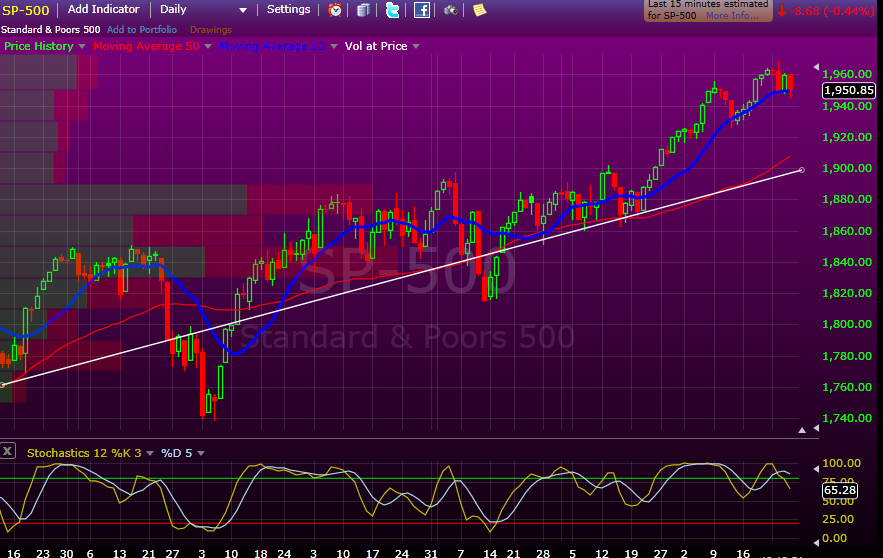Click the 1,960.00 price axis label

coord(847,74)
